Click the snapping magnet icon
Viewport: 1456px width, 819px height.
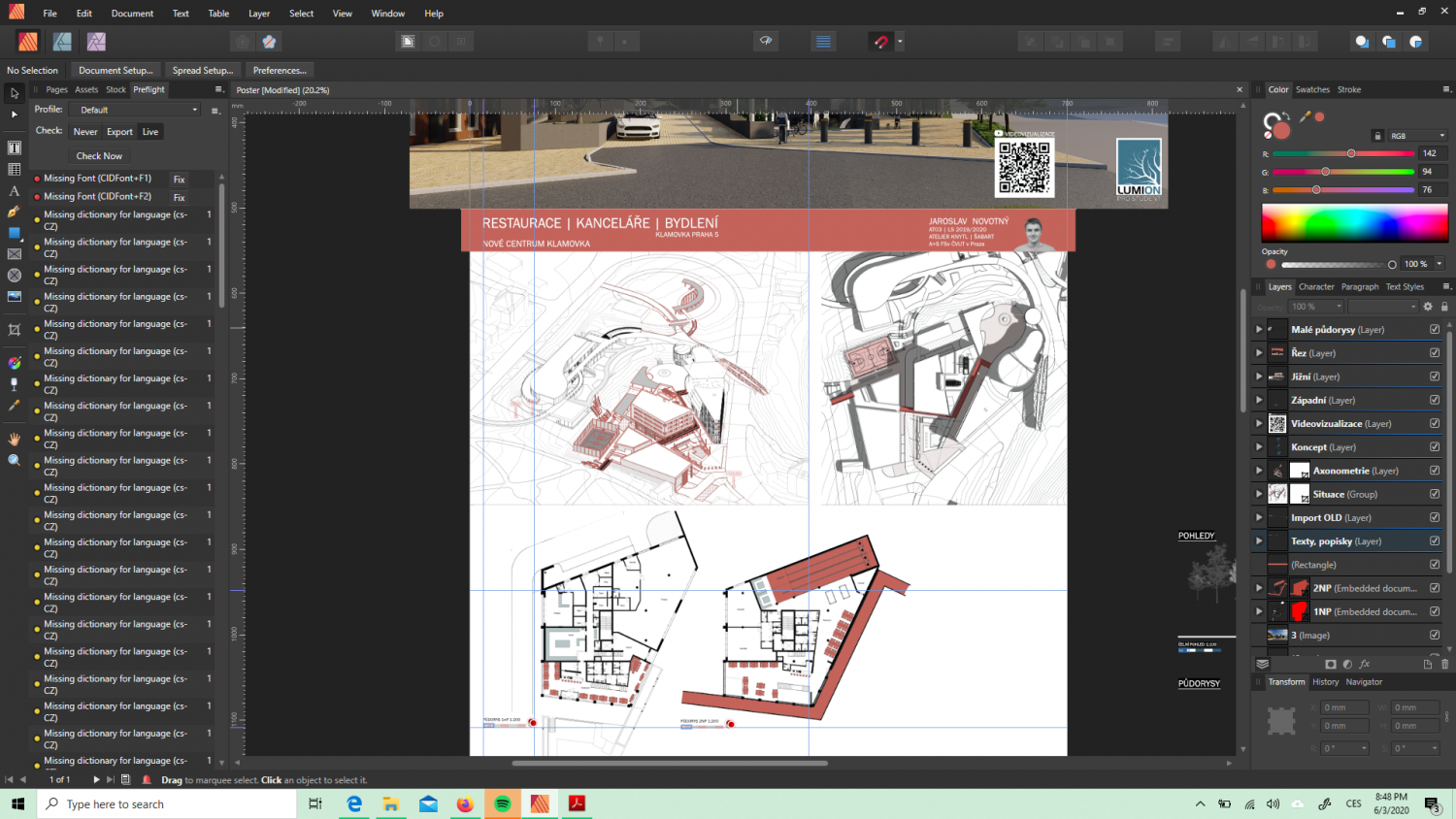[x=880, y=42]
